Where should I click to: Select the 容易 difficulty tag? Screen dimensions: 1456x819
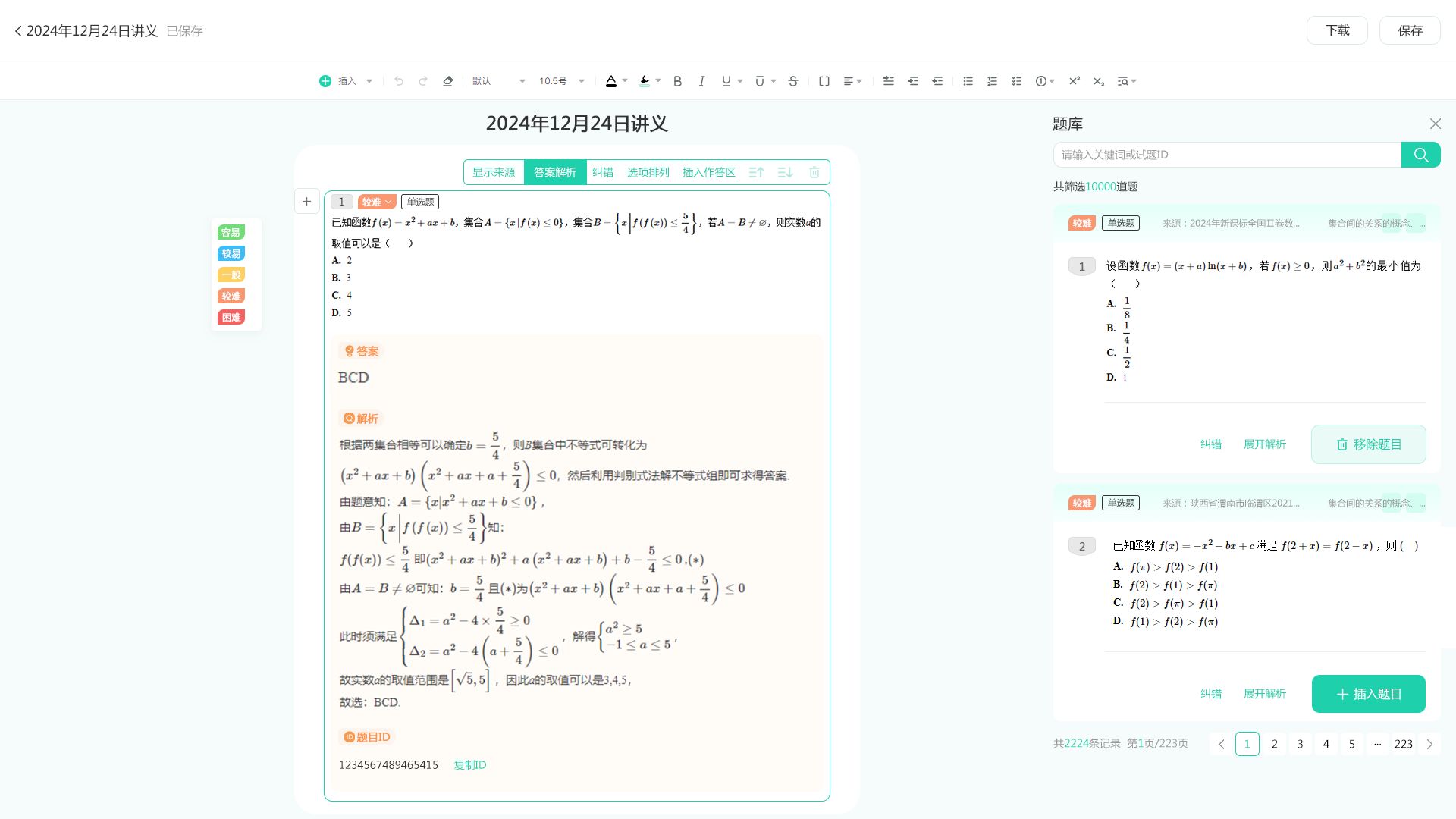pyautogui.click(x=231, y=233)
